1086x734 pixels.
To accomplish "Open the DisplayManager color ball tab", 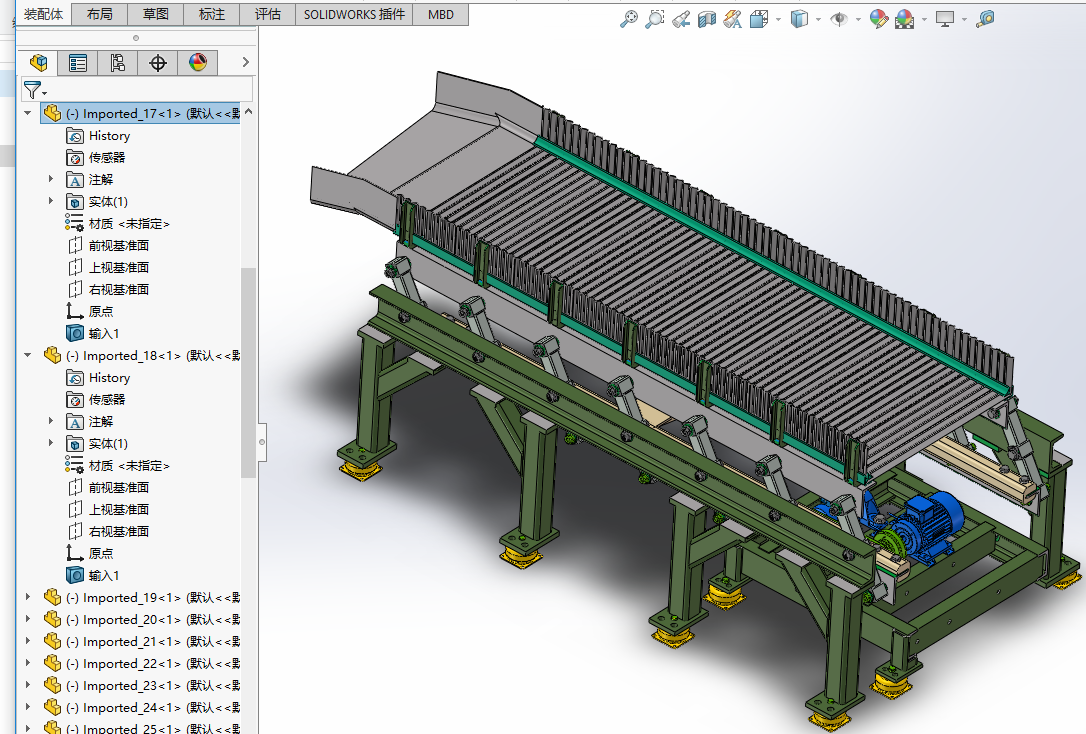I will pyautogui.click(x=198, y=63).
